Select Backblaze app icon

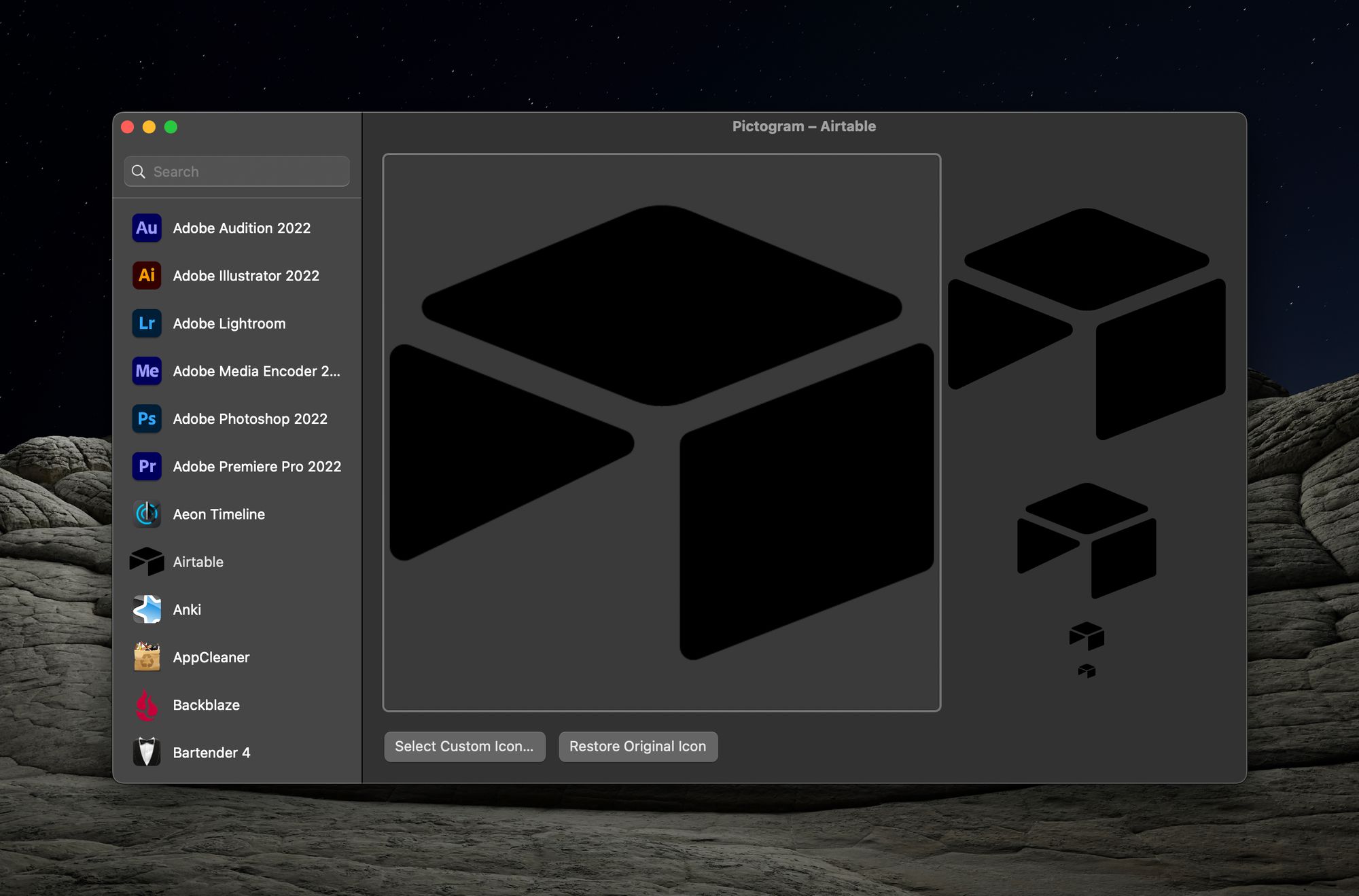coord(147,704)
